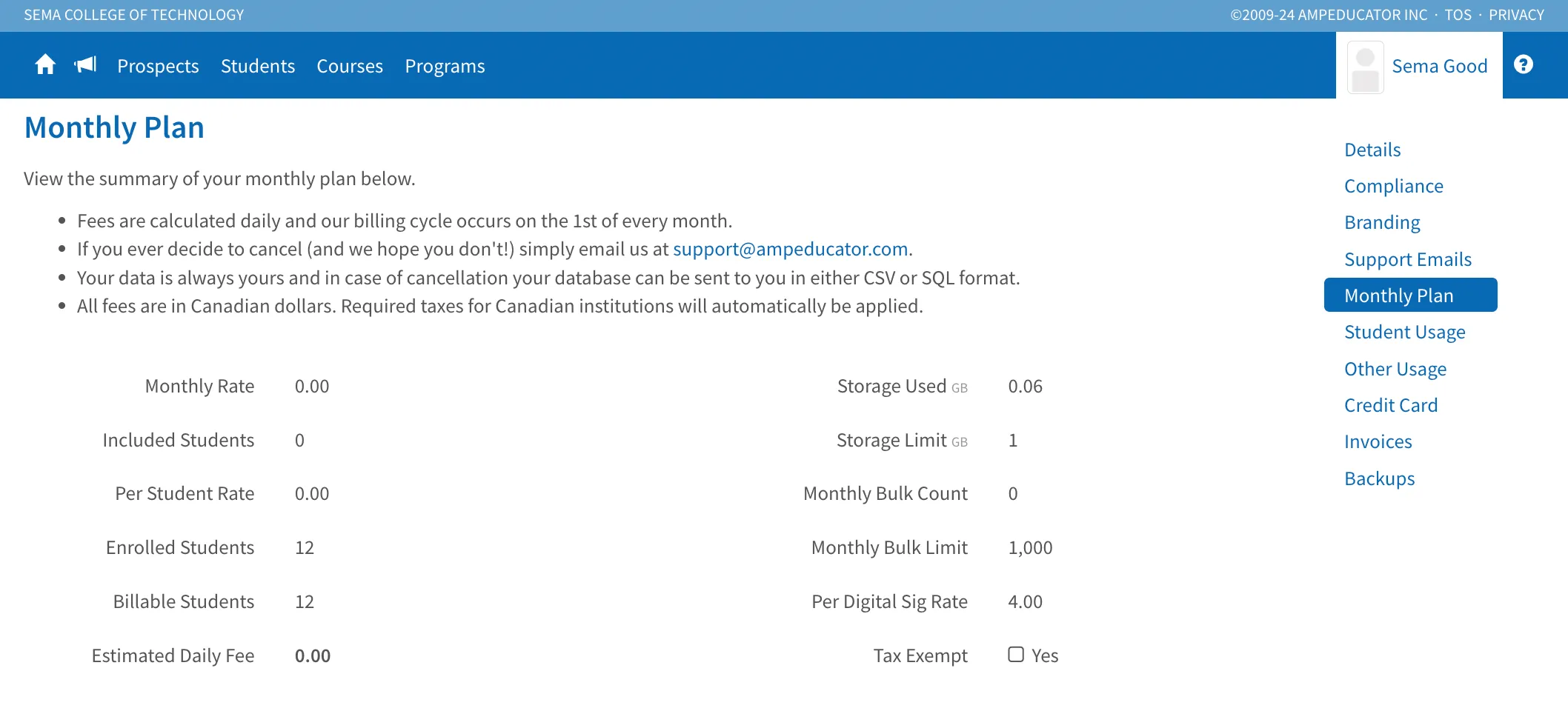The image size is (1568, 711).
Task: View Invoices in the sidebar
Action: 1378,441
